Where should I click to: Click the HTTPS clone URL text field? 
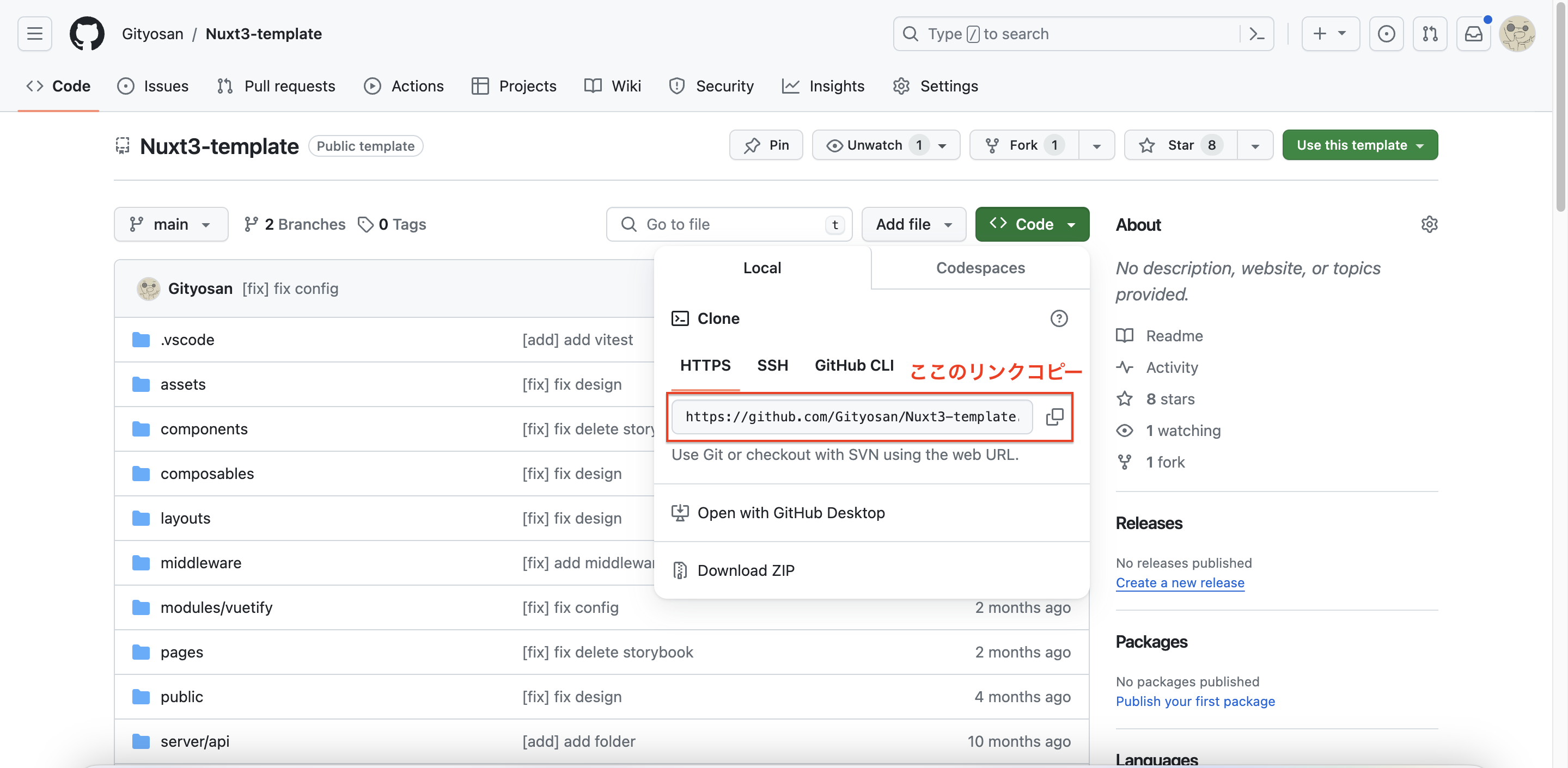pos(852,416)
